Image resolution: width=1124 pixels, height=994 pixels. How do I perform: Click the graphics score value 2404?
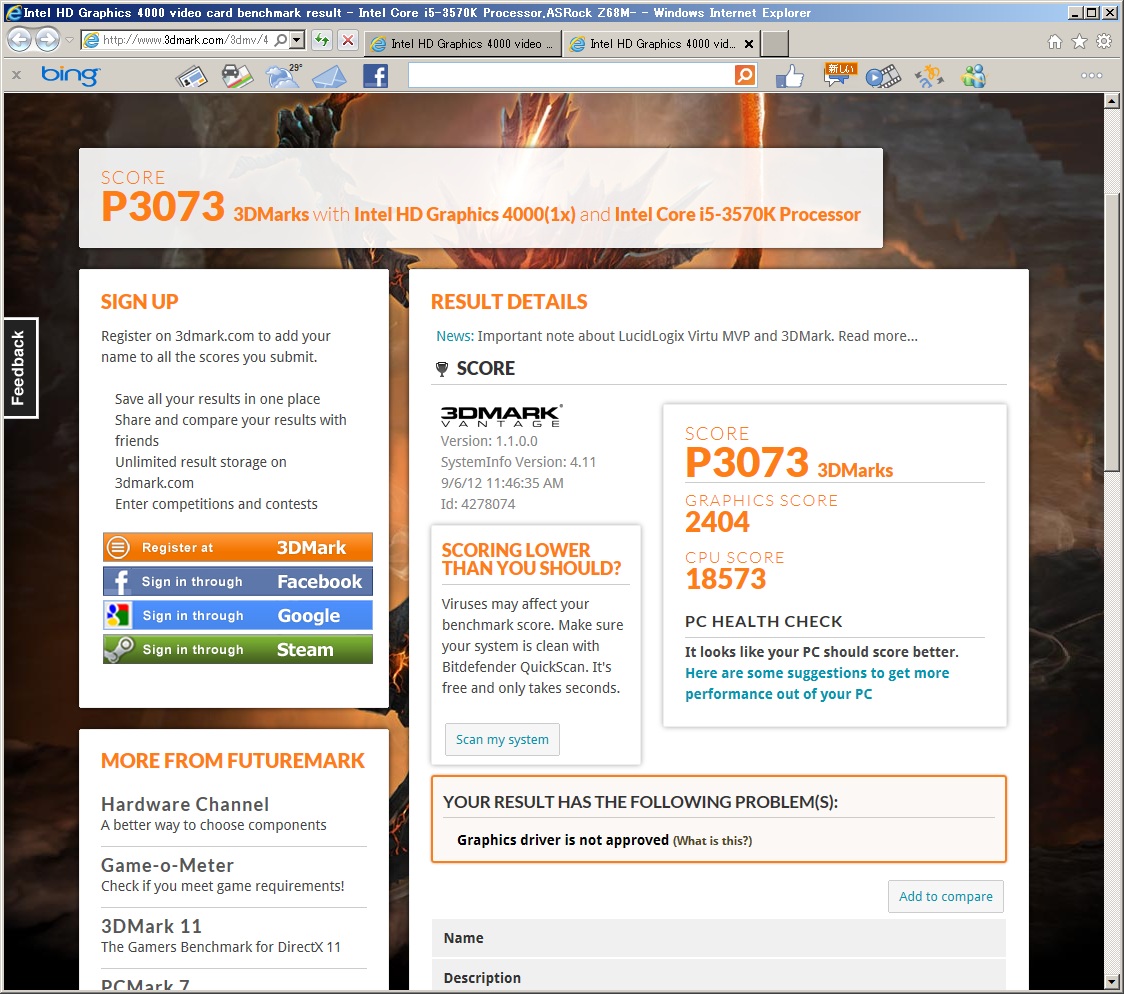pos(717,522)
